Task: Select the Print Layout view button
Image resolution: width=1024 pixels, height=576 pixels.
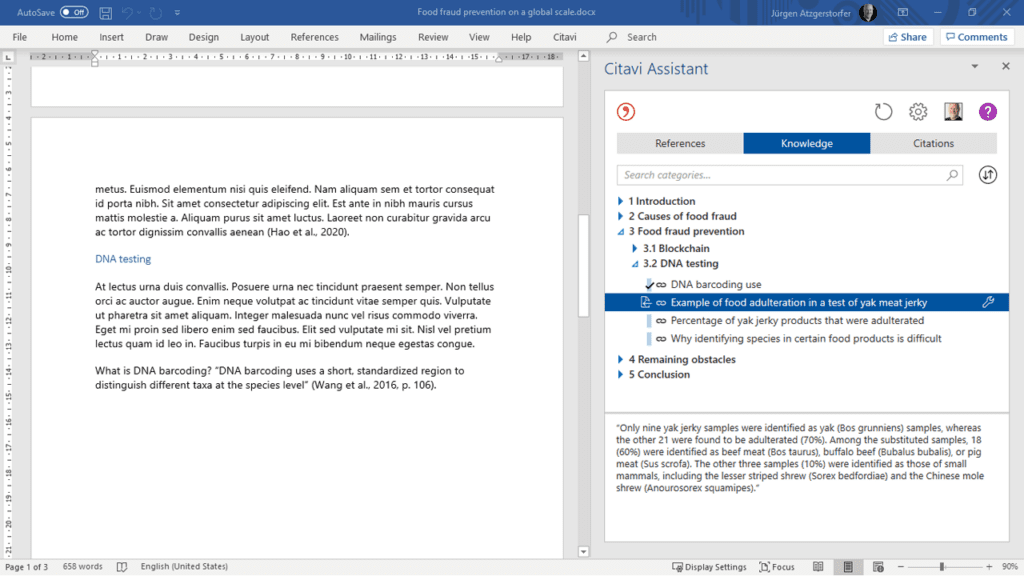Action: tap(848, 567)
